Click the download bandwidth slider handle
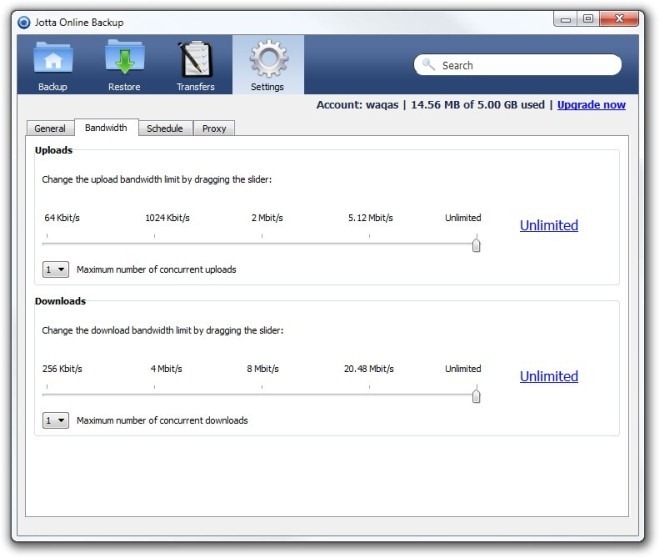Viewport: 660px width, 558px height. click(x=476, y=396)
